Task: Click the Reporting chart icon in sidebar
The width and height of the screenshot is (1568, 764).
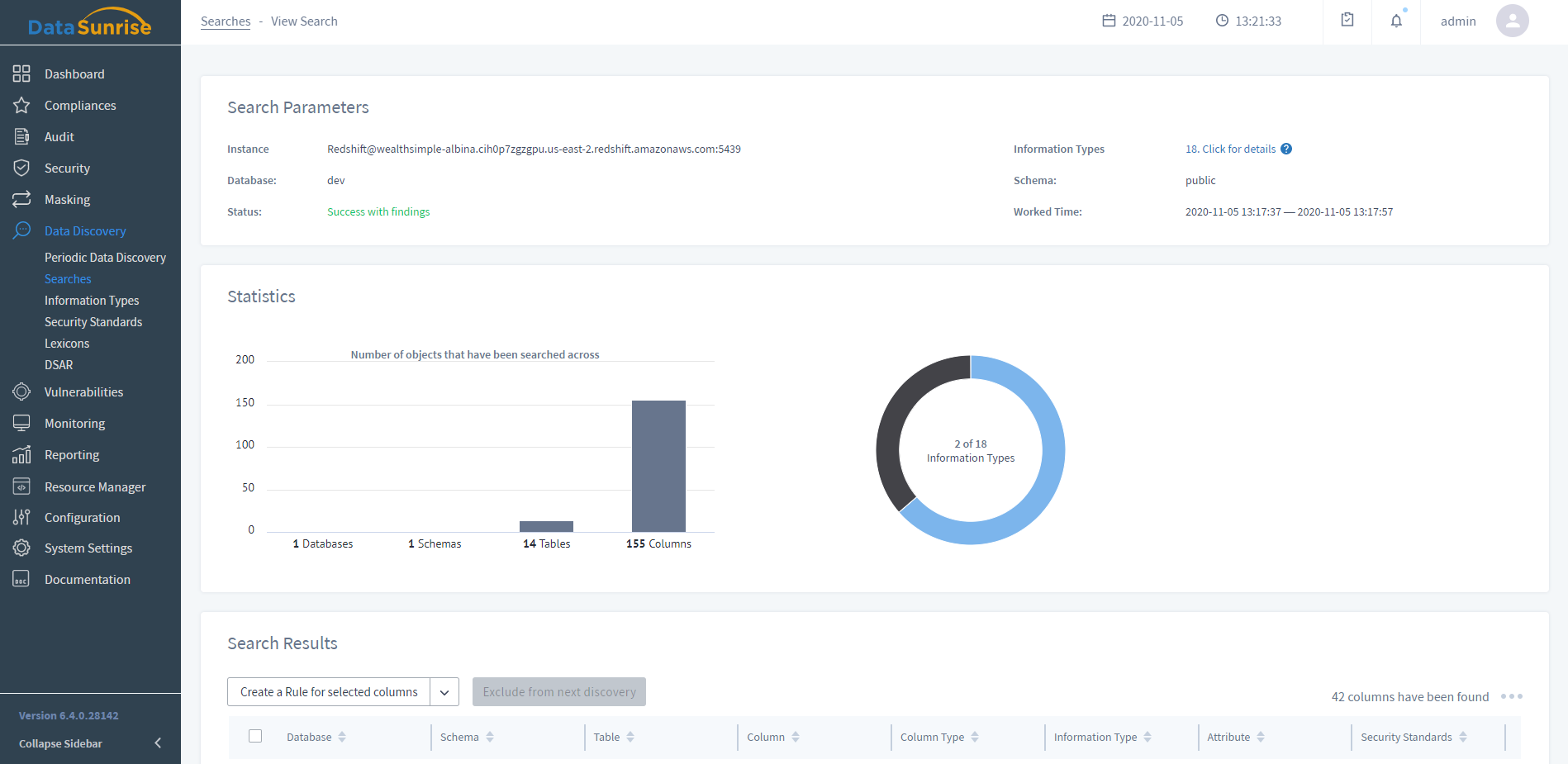Action: pos(21,455)
